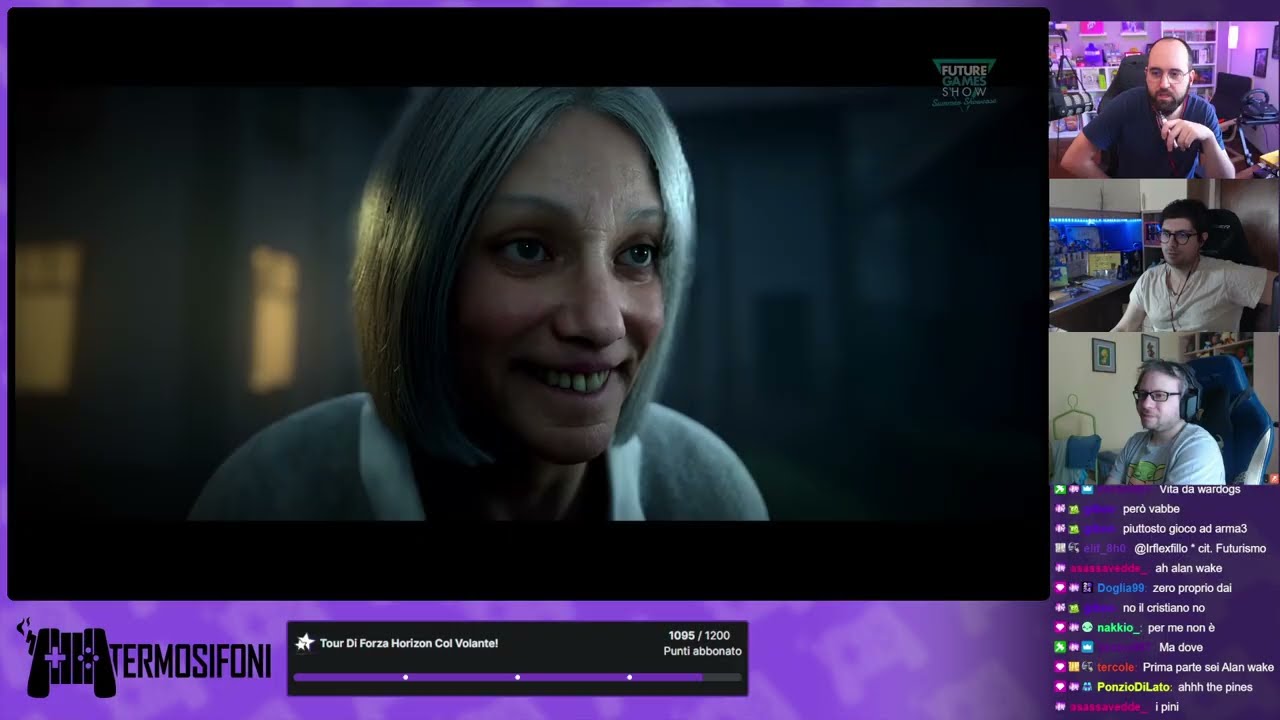Click the "Ma dove" chat message

pos(1182,648)
